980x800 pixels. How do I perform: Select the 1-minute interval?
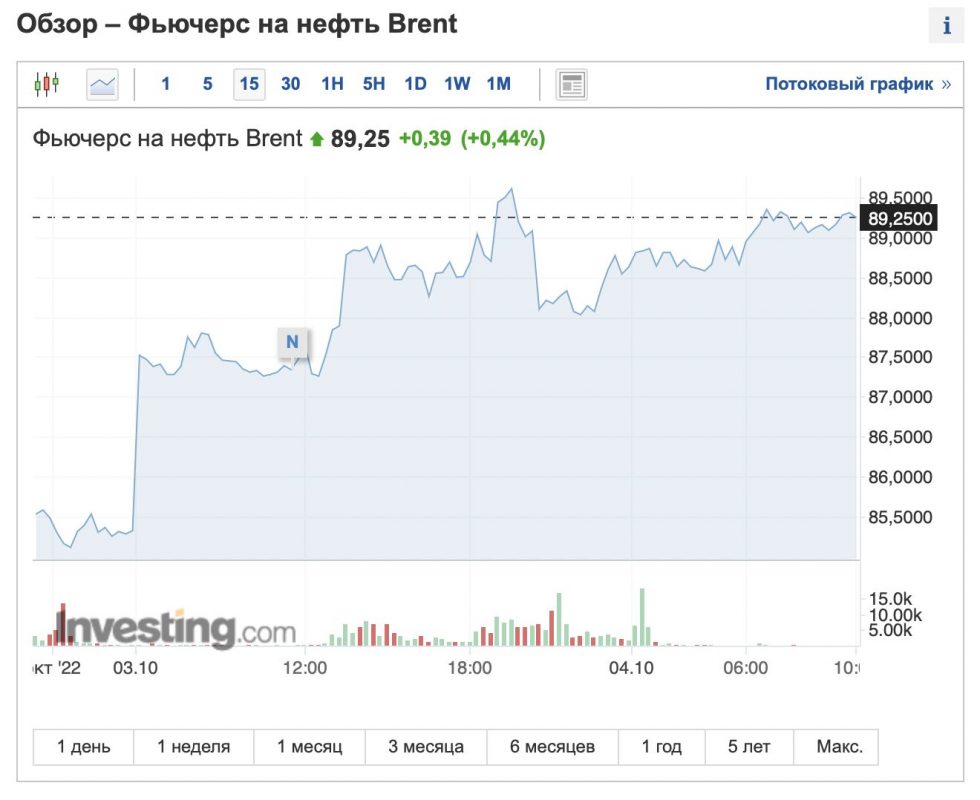pyautogui.click(x=166, y=84)
